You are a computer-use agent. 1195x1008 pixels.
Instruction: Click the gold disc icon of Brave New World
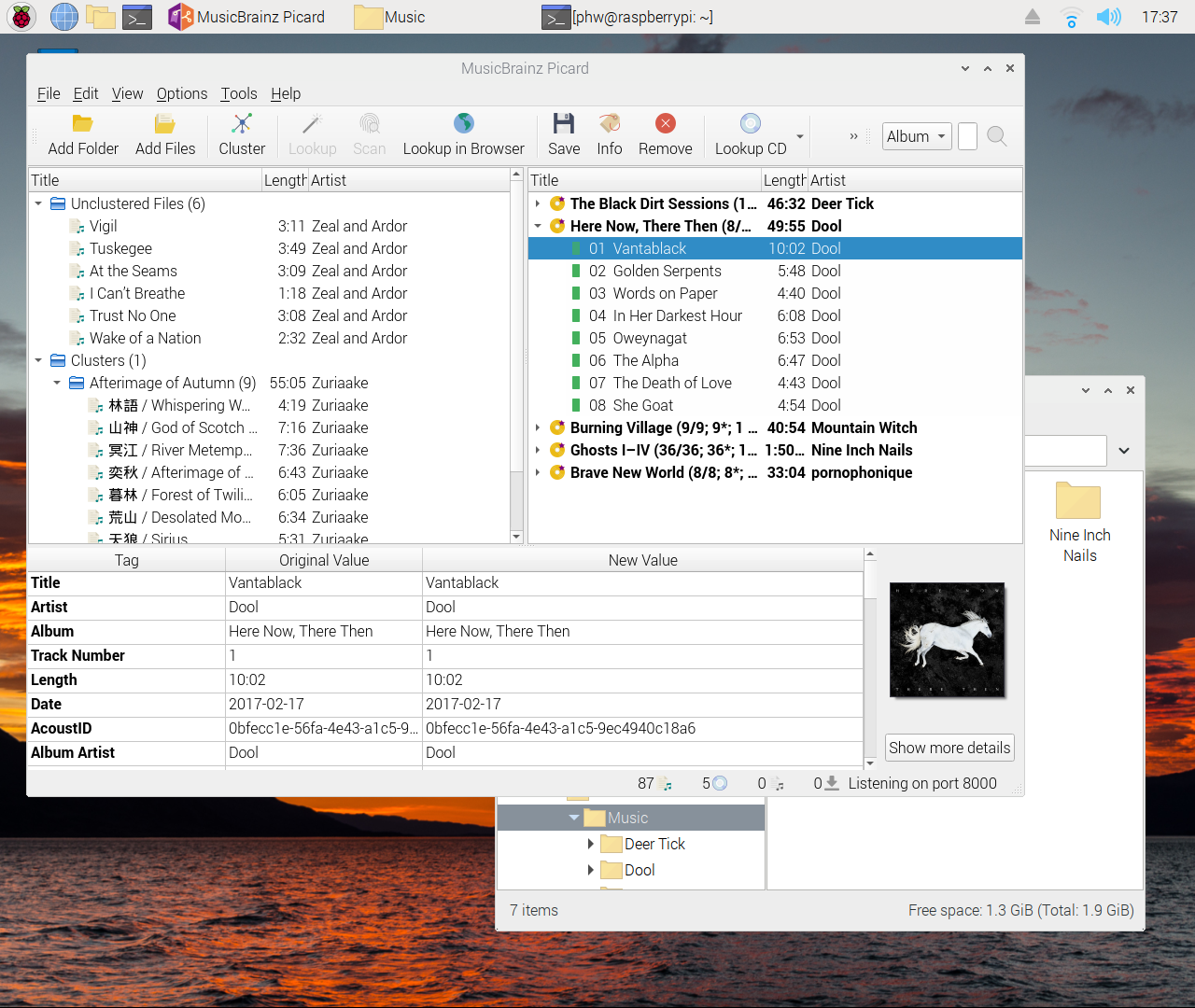[x=557, y=472]
